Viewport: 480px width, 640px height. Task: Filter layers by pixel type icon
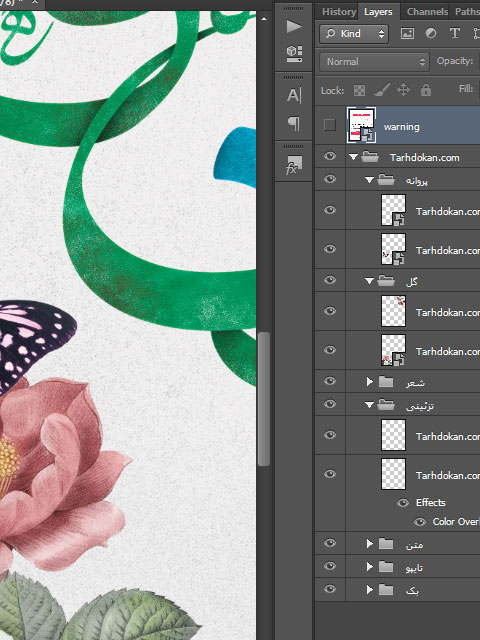tap(407, 33)
